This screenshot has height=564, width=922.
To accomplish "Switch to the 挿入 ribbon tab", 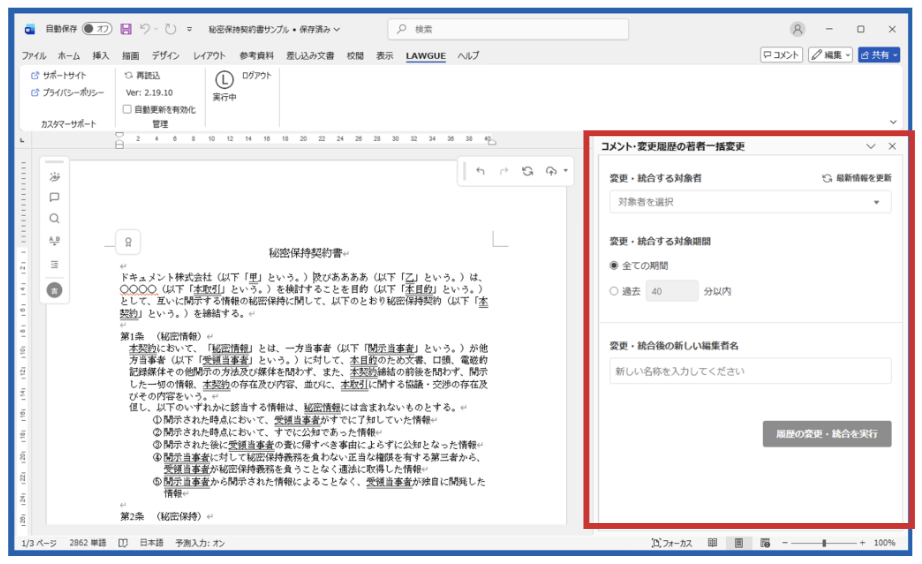I will 101,56.
